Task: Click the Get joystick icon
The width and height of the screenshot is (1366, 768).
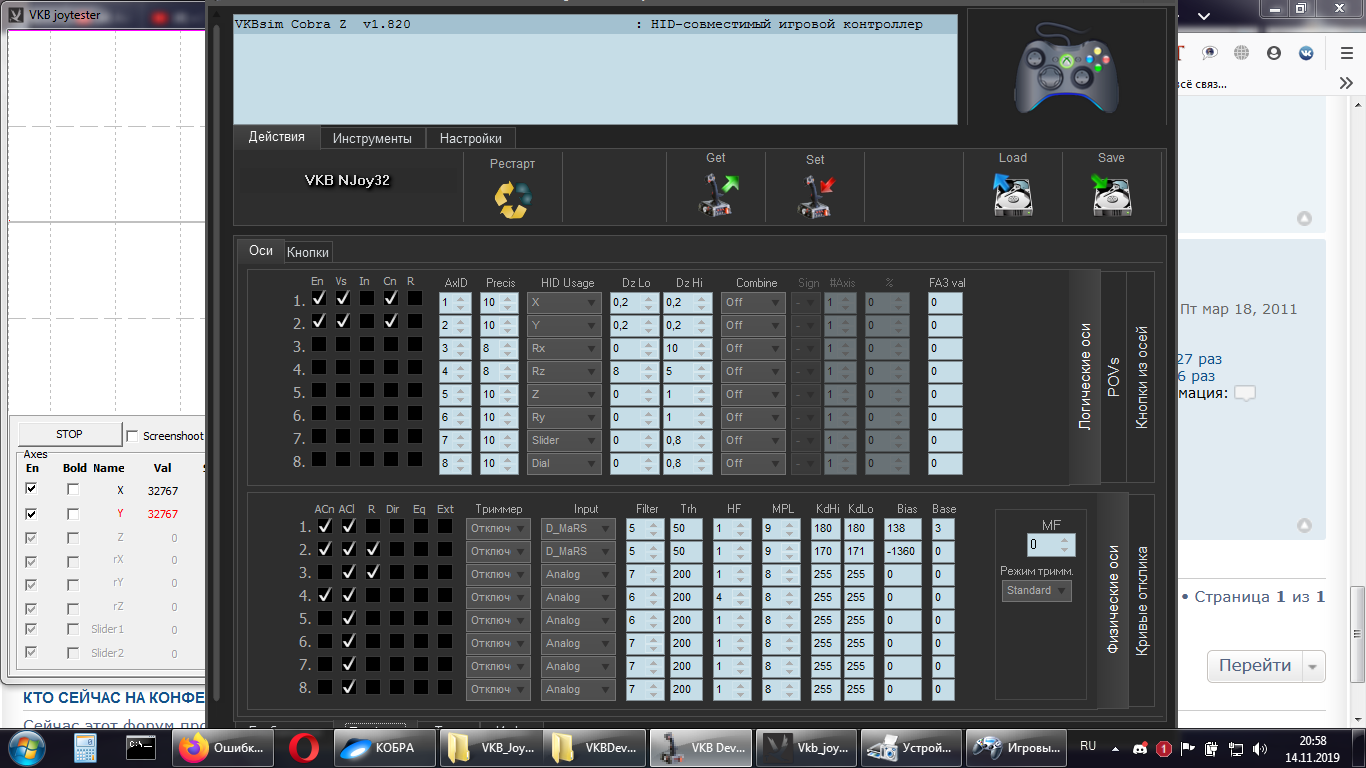Action: pyautogui.click(x=716, y=196)
